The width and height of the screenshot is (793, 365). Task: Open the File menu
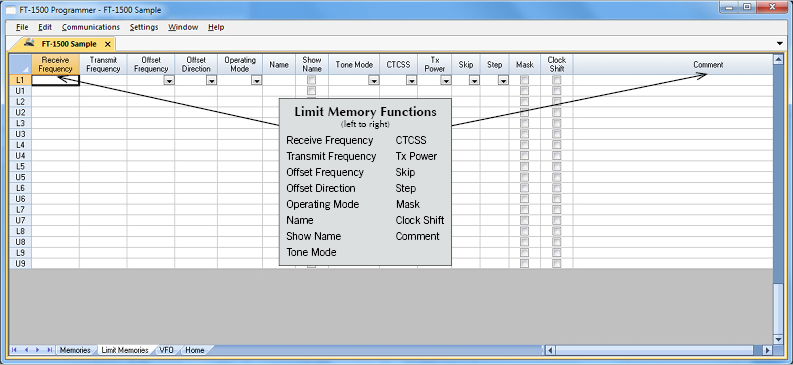[22, 27]
